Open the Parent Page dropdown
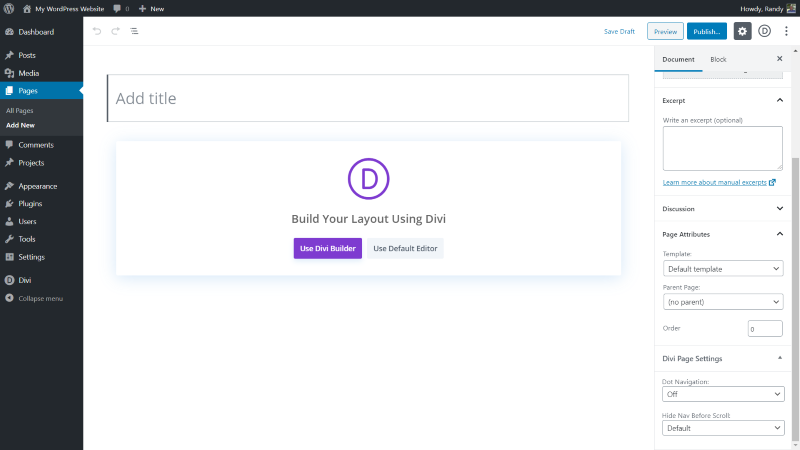This screenshot has width=800, height=450. tap(722, 302)
